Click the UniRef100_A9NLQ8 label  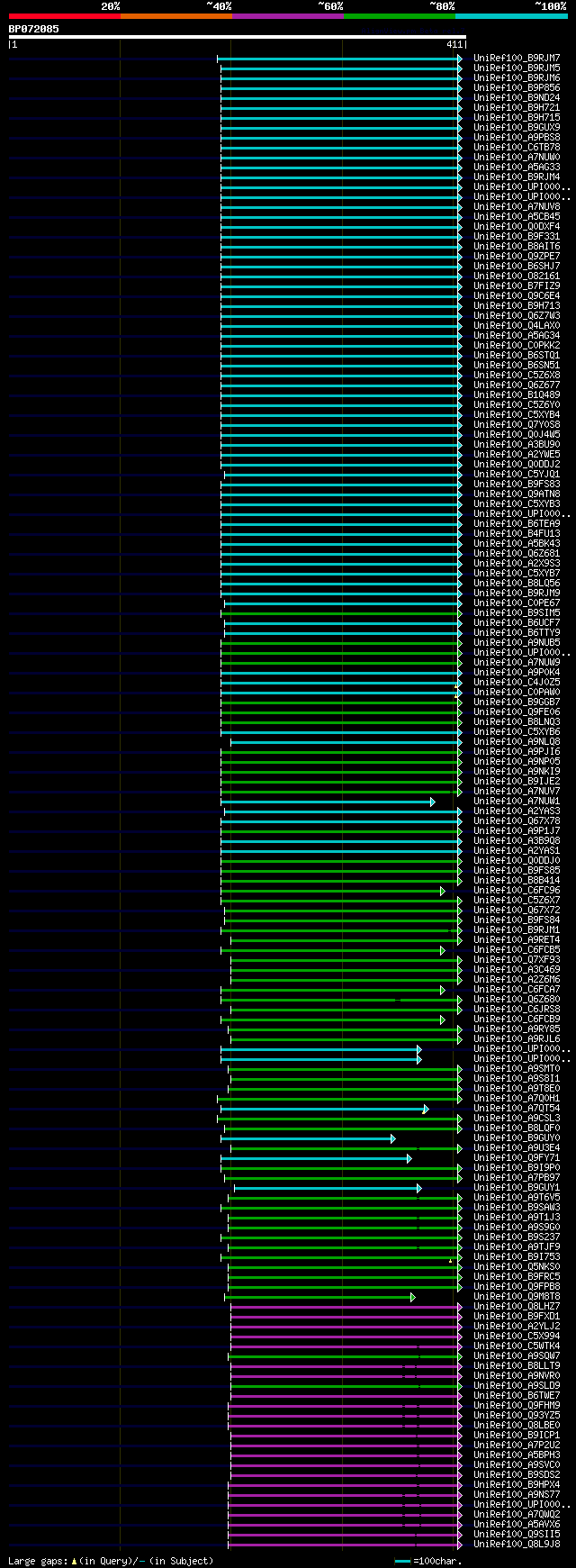coord(517,742)
